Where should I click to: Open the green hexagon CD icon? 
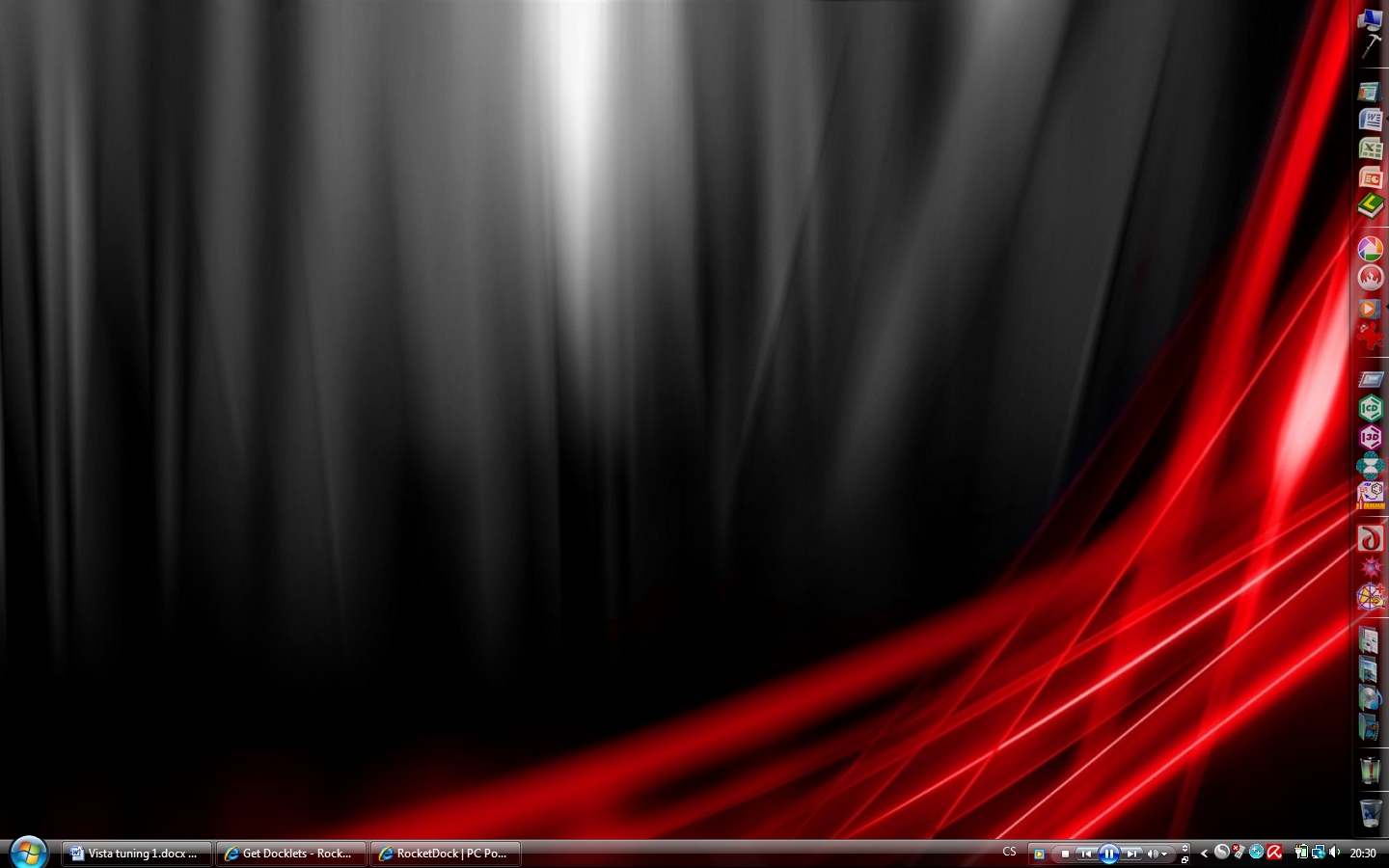[1371, 408]
